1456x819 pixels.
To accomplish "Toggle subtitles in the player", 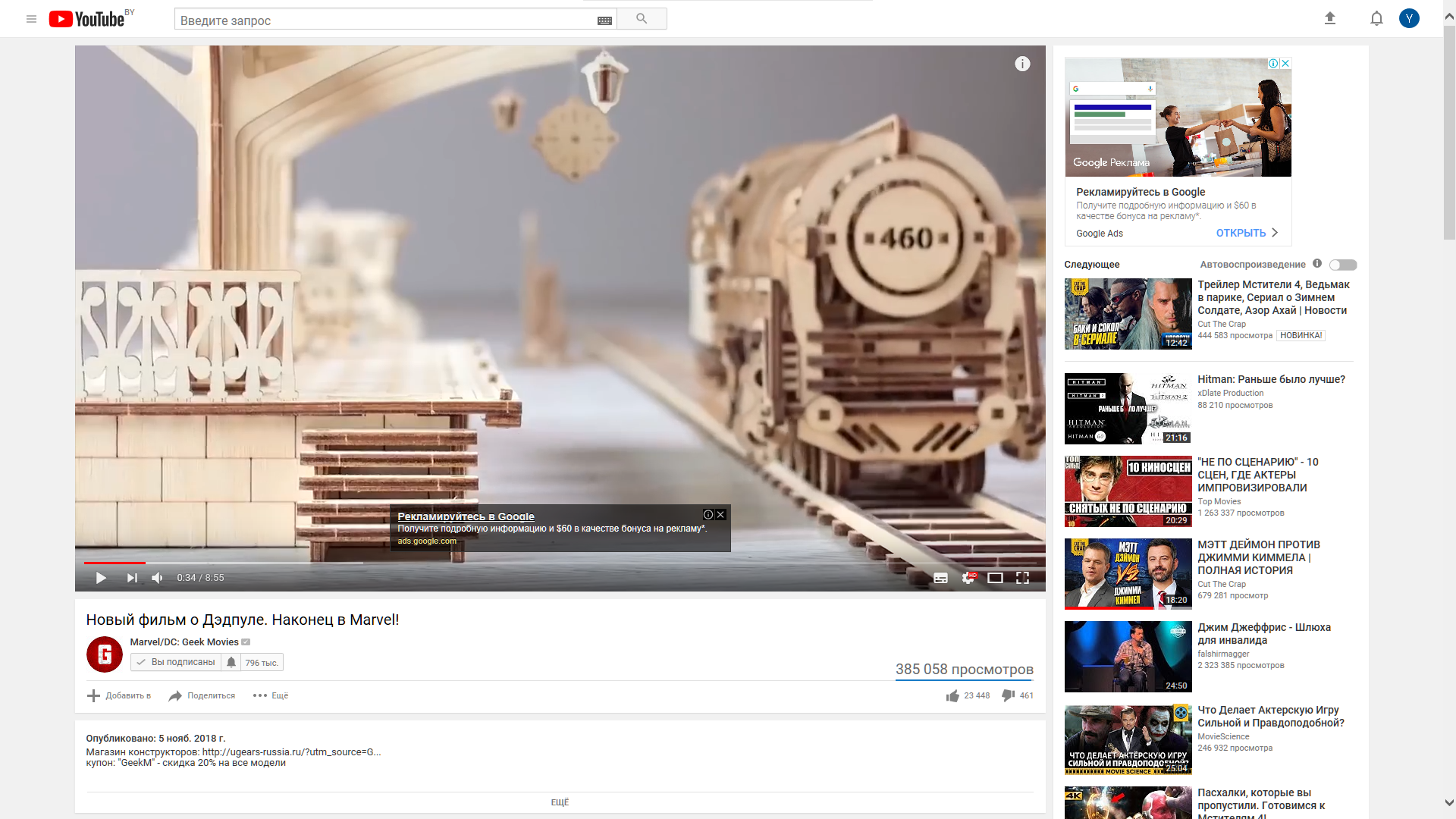I will pyautogui.click(x=940, y=578).
